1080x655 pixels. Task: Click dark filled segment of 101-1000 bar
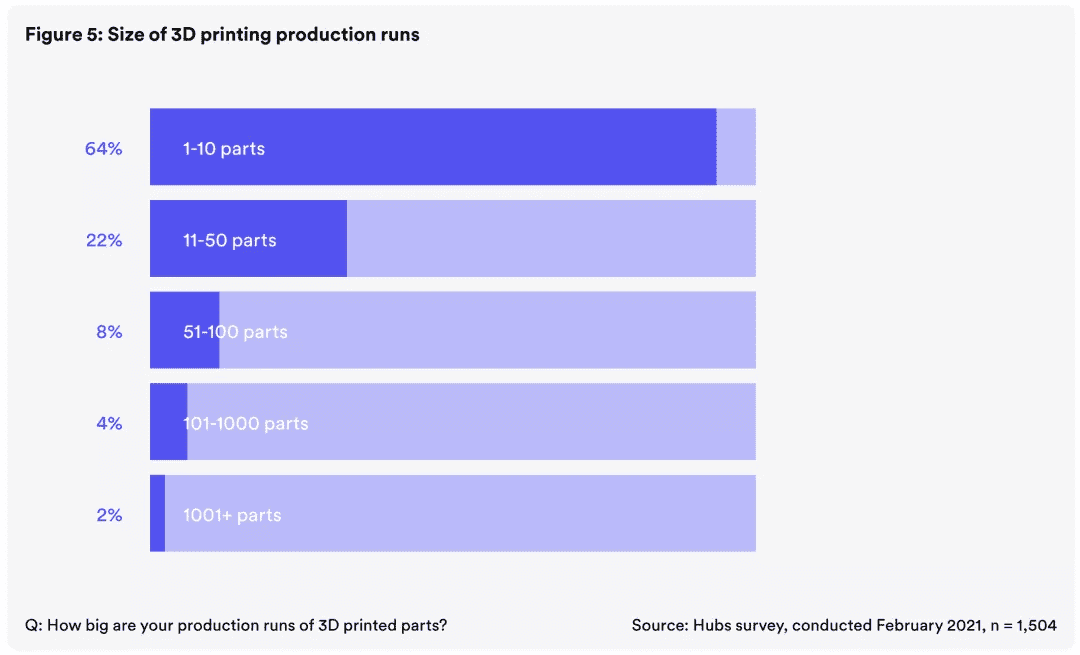coord(169,422)
